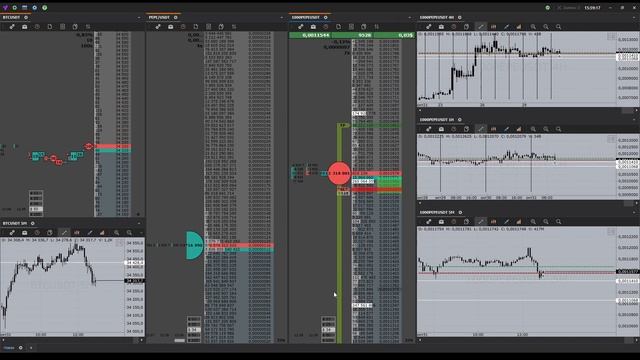Image resolution: width=640 pixels, height=360 pixels.
Task: Click sliders icon in 1000PEPEUSDT order book toolbar
Action: 377,27
